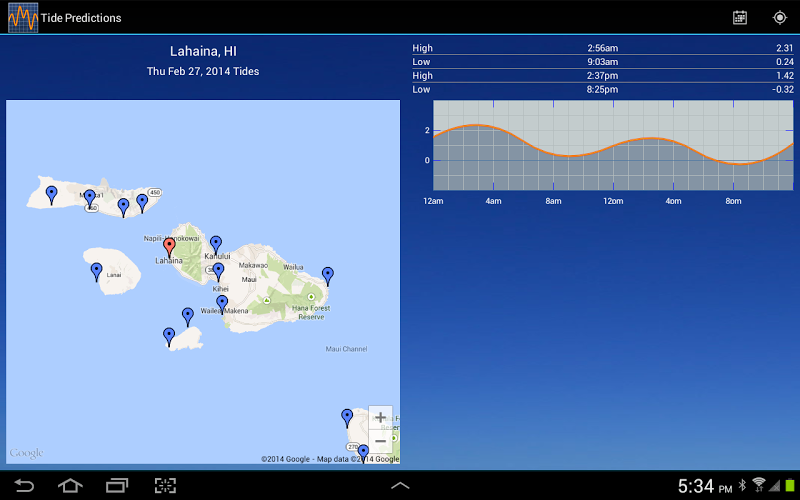This screenshot has width=800, height=500.
Task: Select the upper pin on Hawaii island
Action: click(x=347, y=418)
